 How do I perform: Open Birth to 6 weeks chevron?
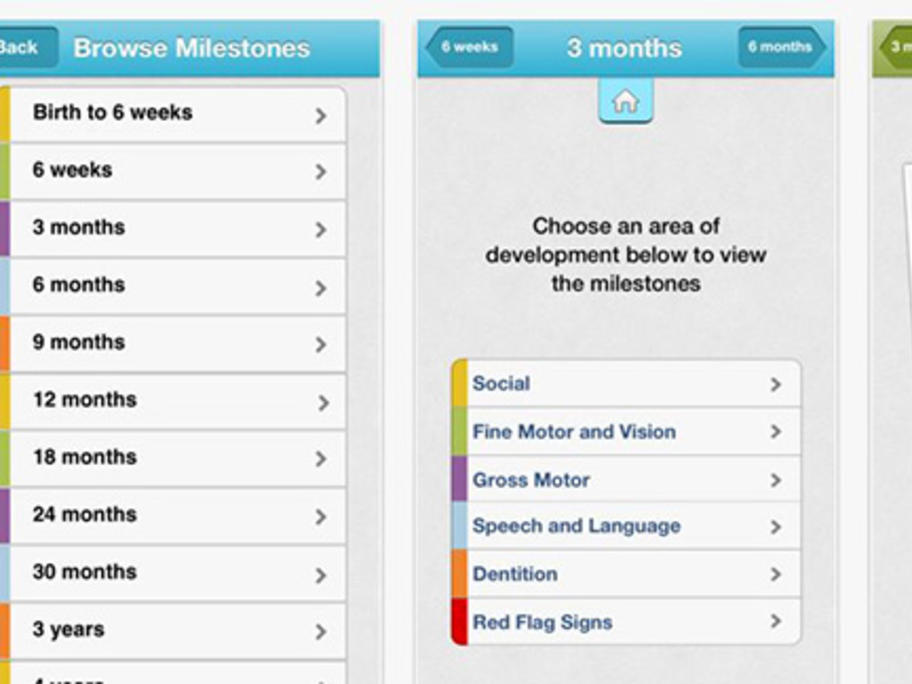[320, 116]
